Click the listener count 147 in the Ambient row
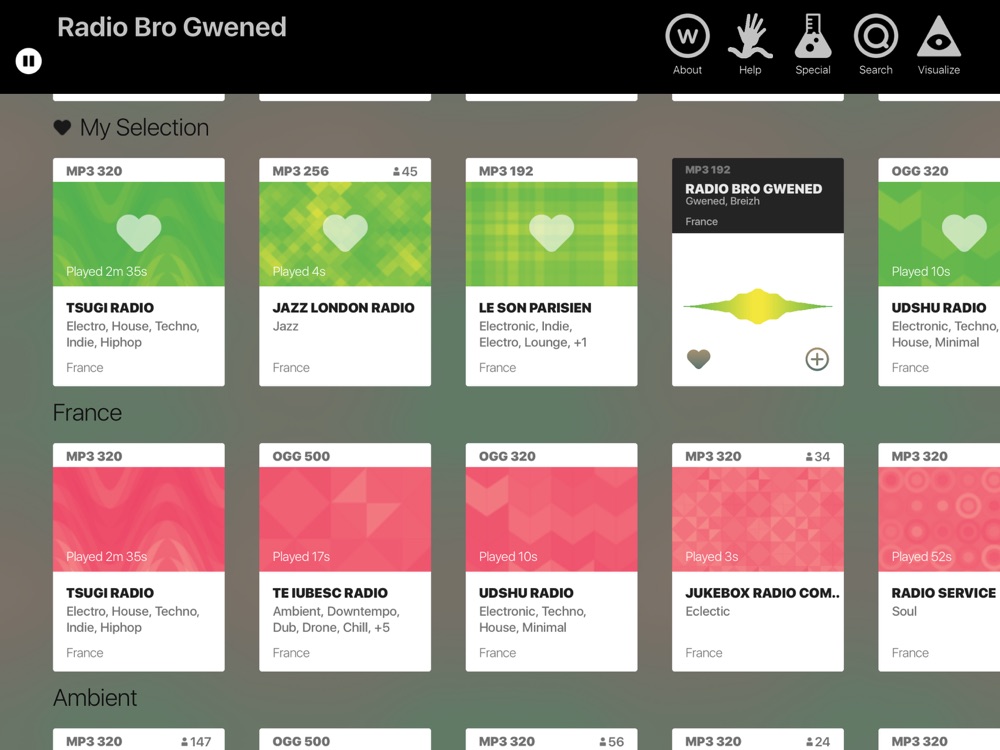The width and height of the screenshot is (1000, 750). click(x=195, y=742)
